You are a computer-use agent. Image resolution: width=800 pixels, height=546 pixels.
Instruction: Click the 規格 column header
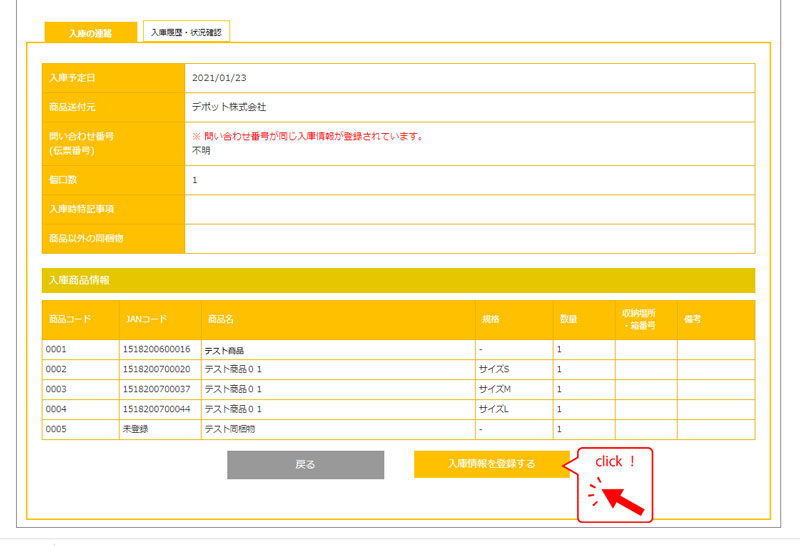491,320
